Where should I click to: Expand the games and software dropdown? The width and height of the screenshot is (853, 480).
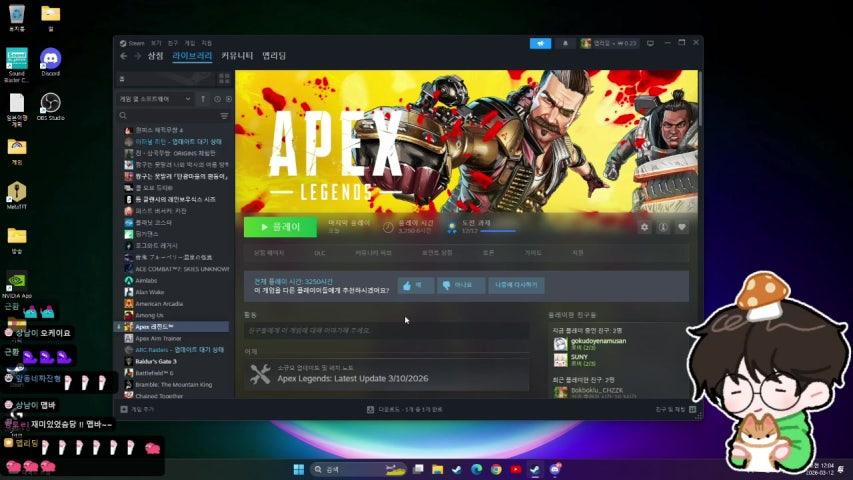155,99
